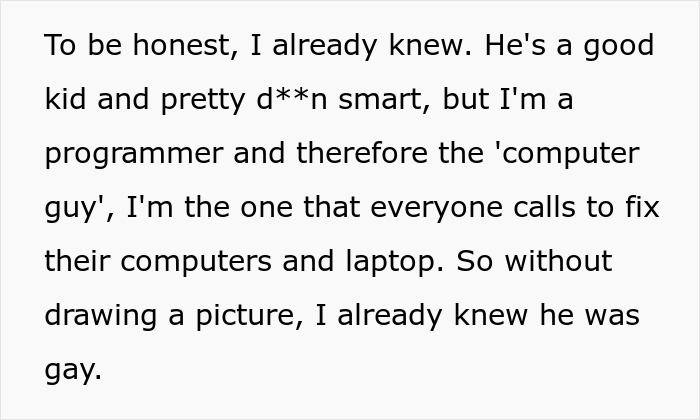Click the word "pretty"

click(203, 101)
